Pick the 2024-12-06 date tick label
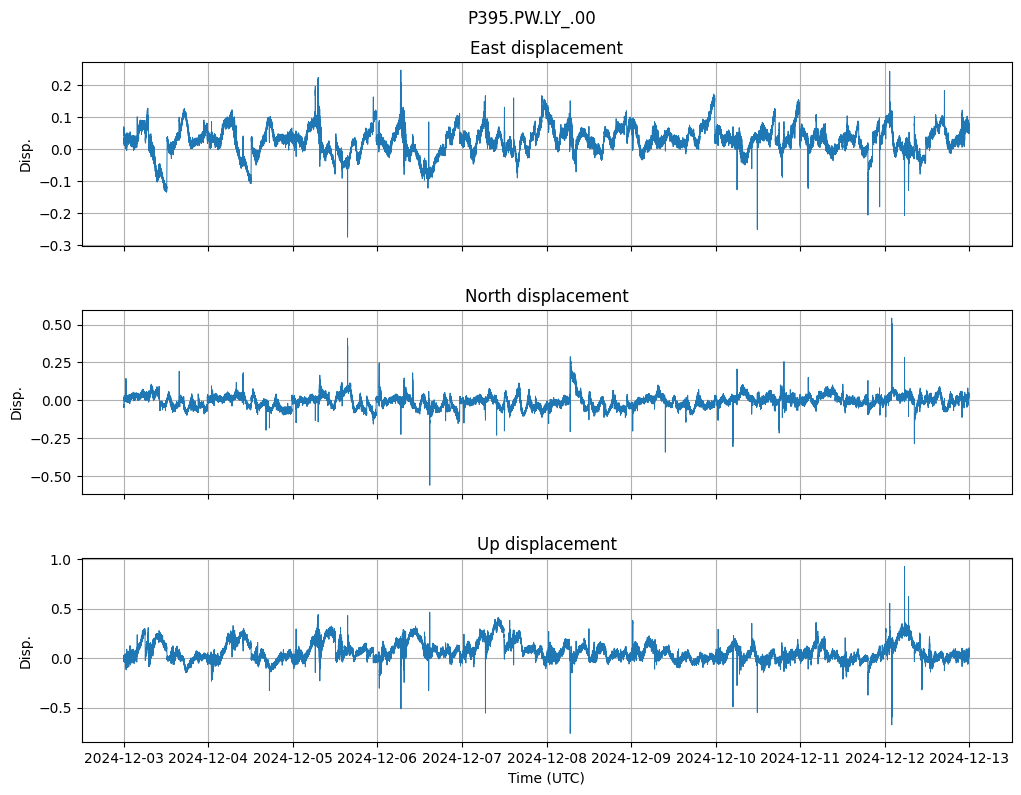 pos(378,758)
